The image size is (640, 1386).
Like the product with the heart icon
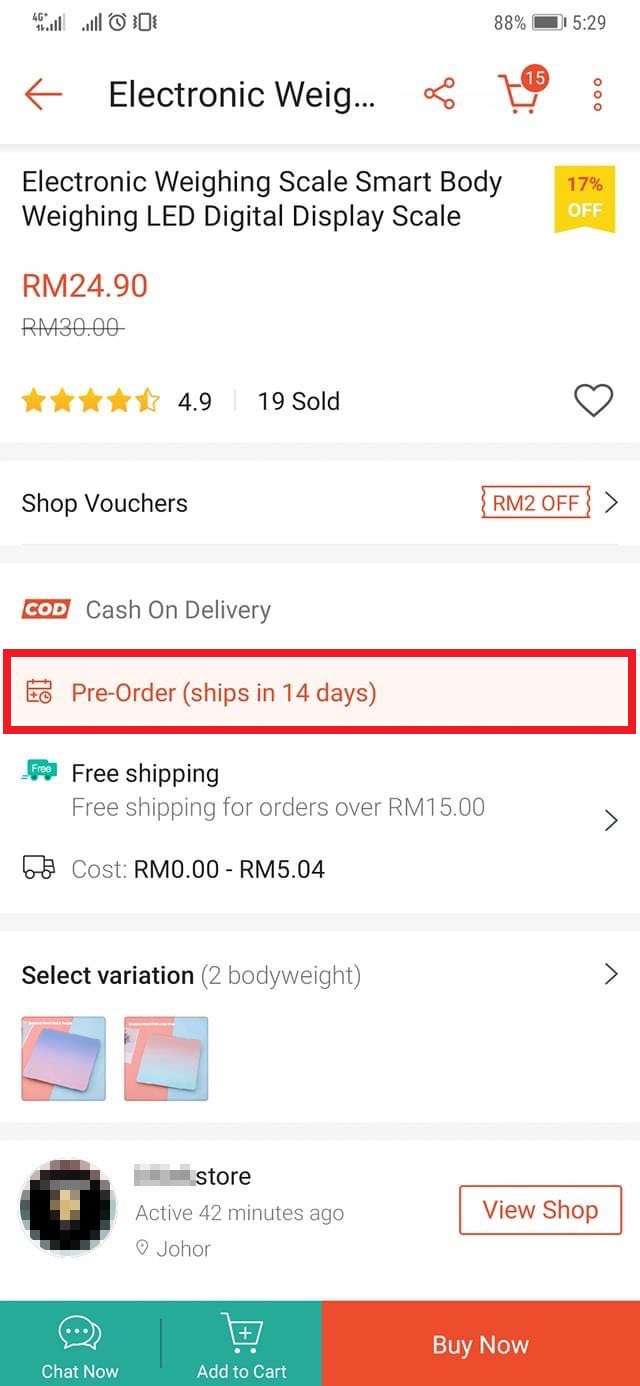pyautogui.click(x=593, y=401)
